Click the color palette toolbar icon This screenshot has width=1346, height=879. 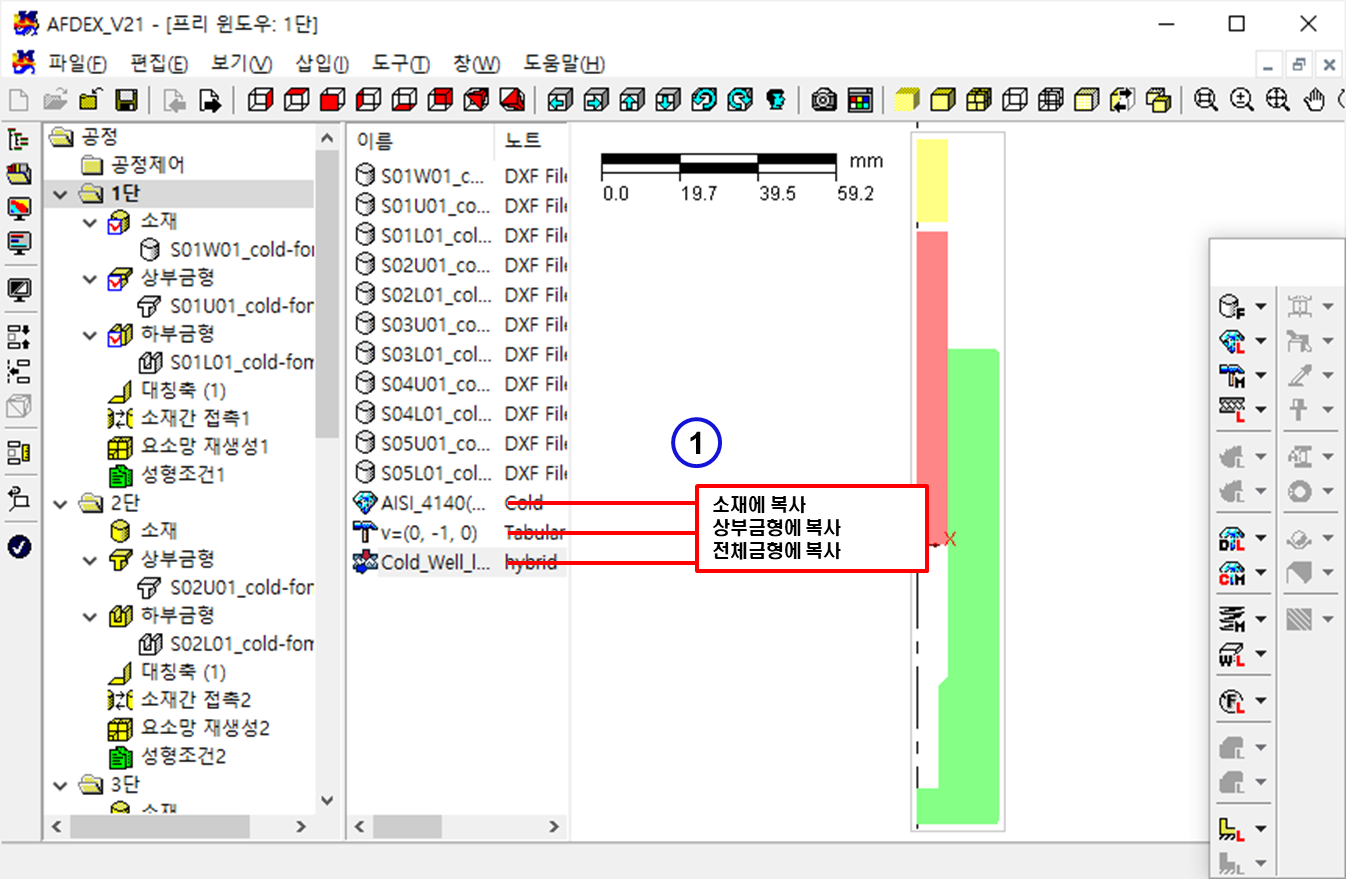pos(860,100)
